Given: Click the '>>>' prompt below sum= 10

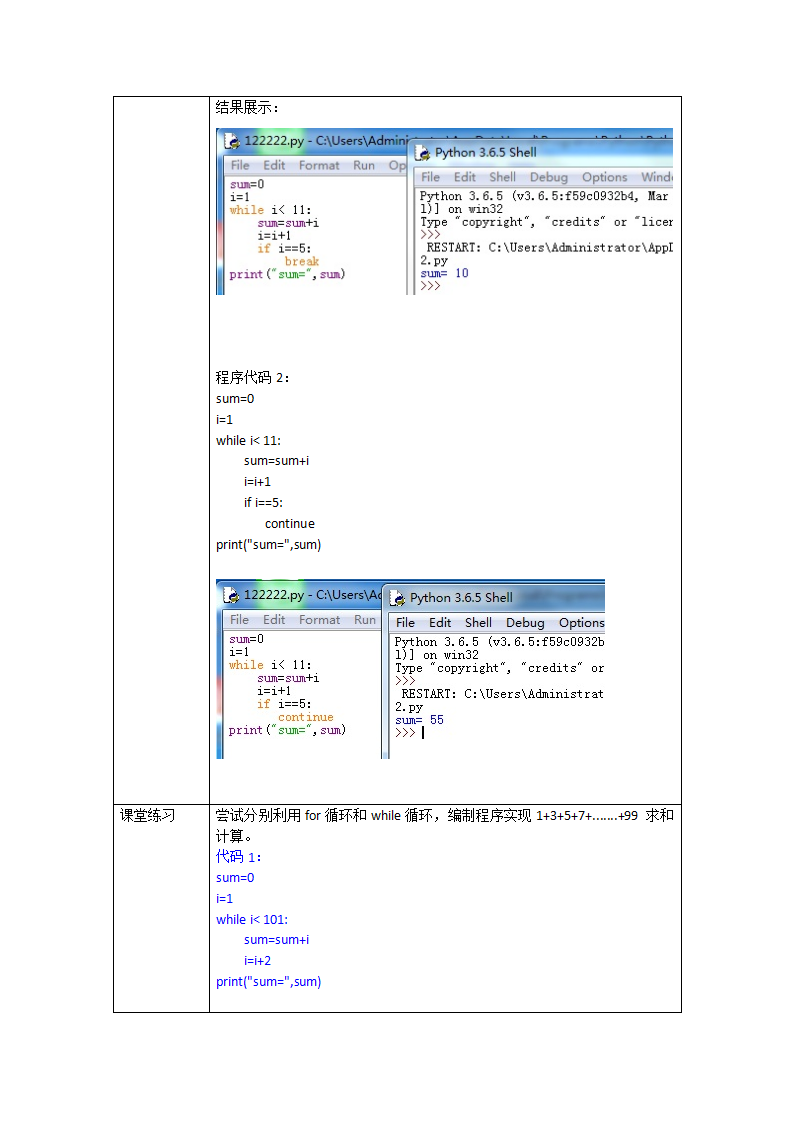Looking at the screenshot, I should coord(430,286).
